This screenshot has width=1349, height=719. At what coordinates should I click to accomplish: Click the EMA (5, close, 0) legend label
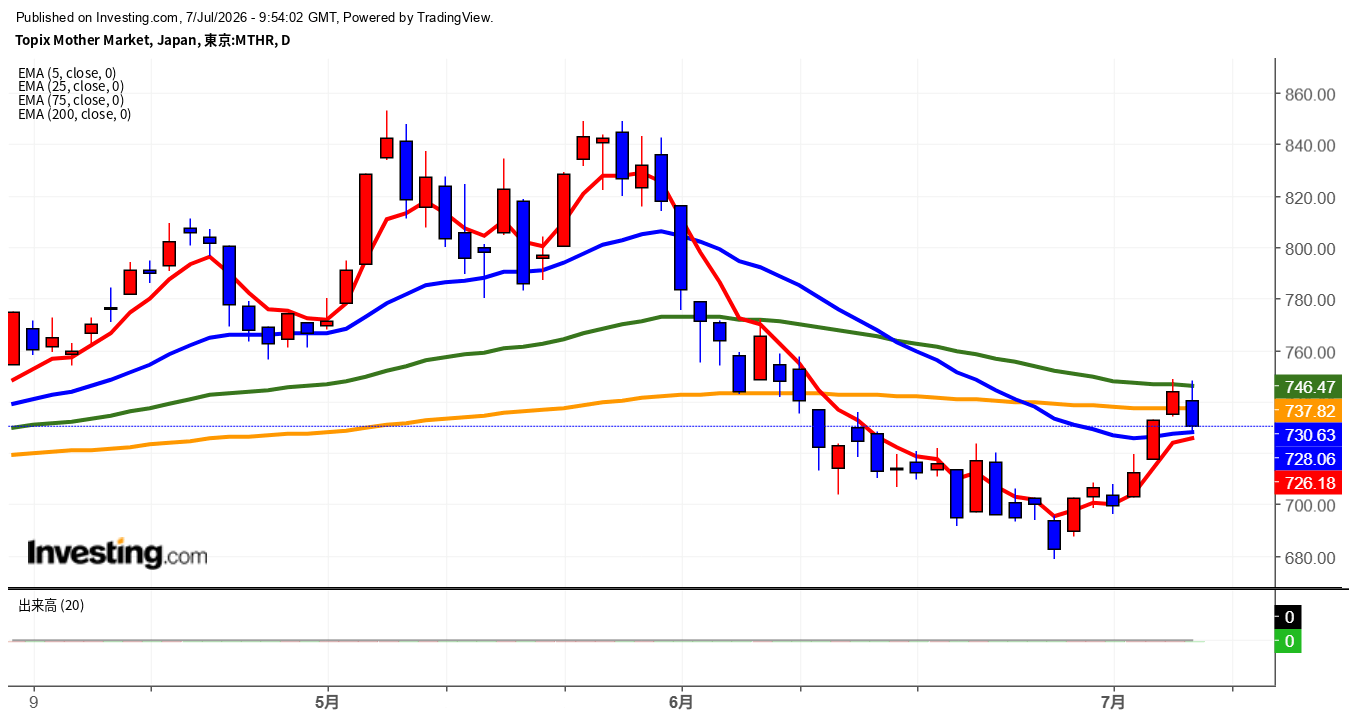point(67,73)
